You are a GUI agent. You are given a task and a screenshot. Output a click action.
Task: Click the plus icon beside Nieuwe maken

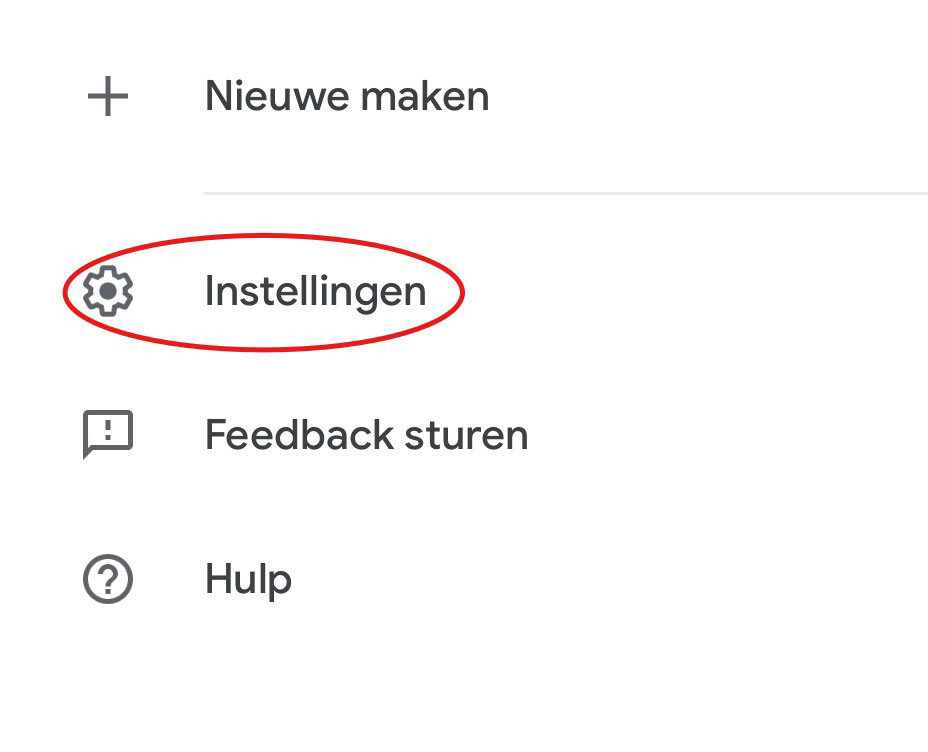point(108,98)
